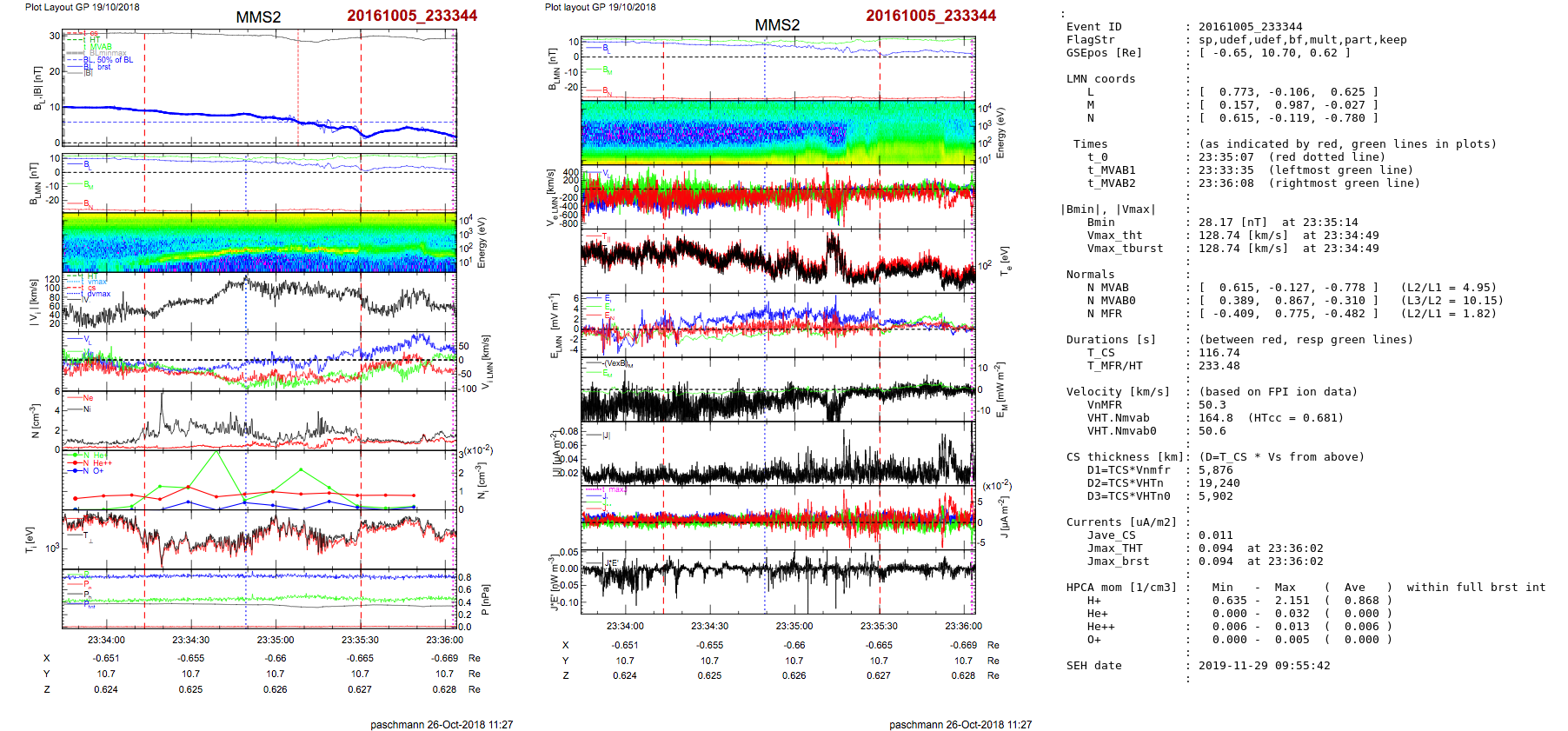Select the 23:35:00 time tick on the left plot
The width and height of the screenshot is (1568, 731).
click(275, 640)
